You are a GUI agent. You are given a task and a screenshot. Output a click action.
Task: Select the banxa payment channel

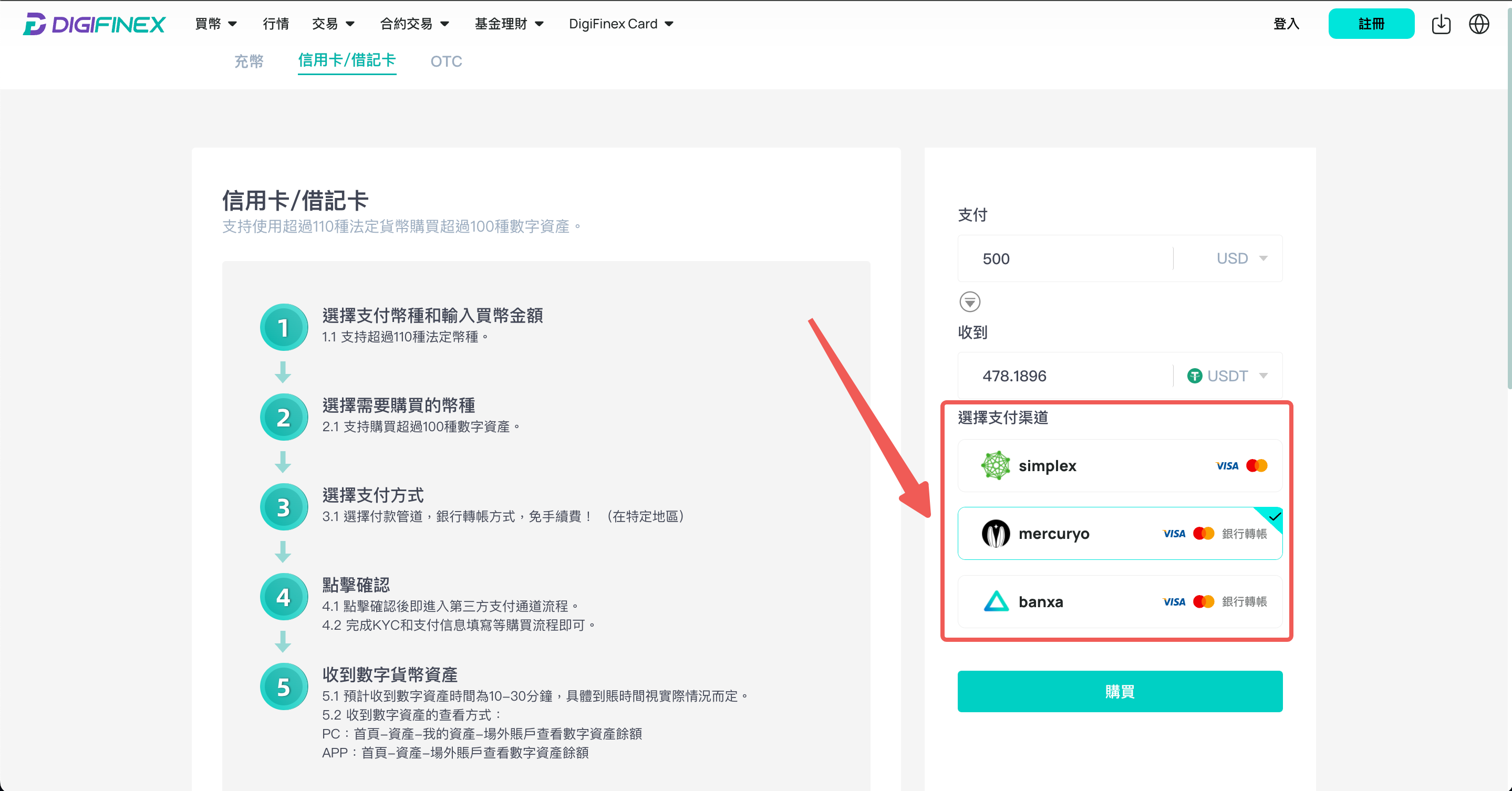click(x=1120, y=601)
